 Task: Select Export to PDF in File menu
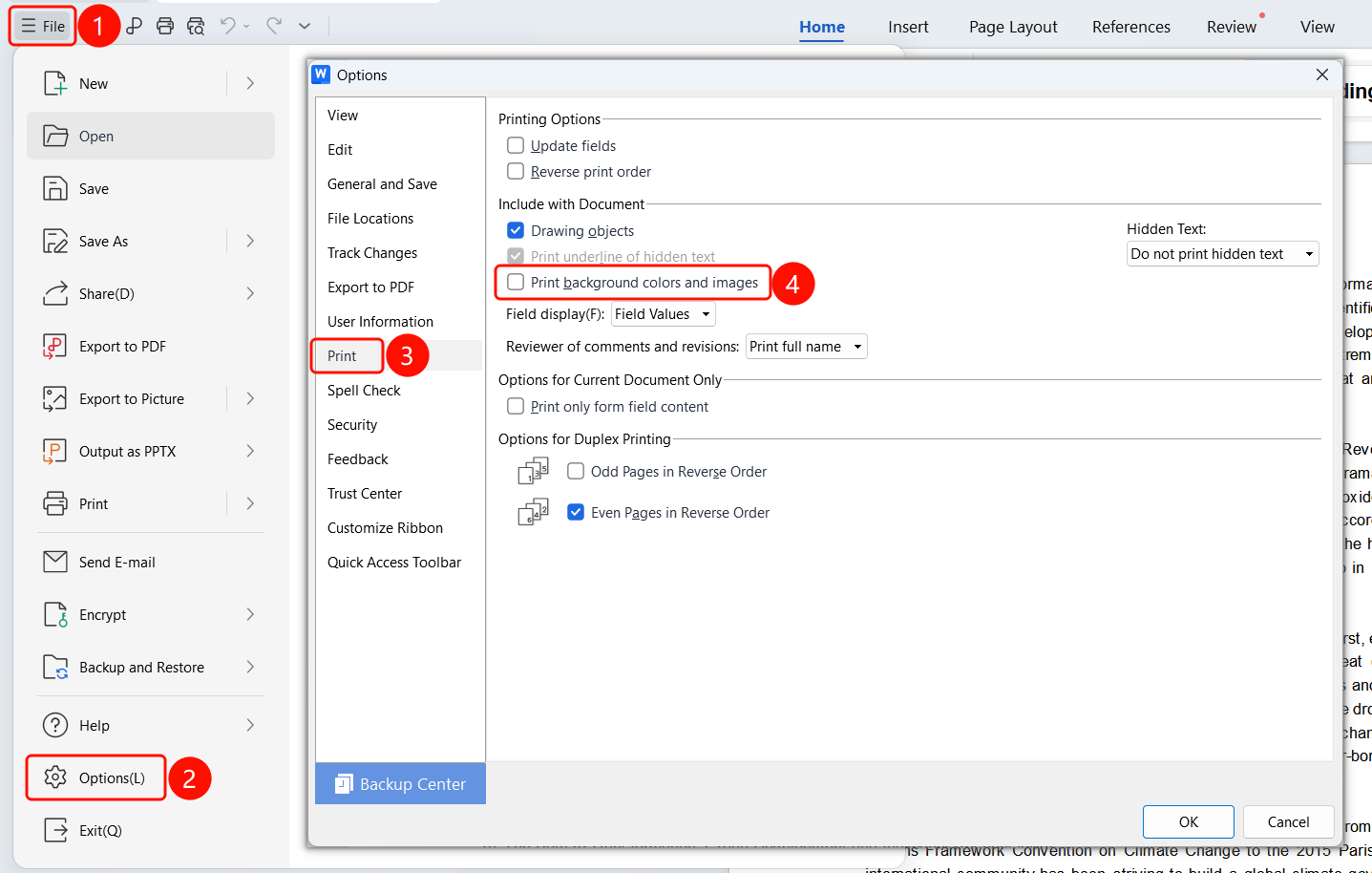151,347
